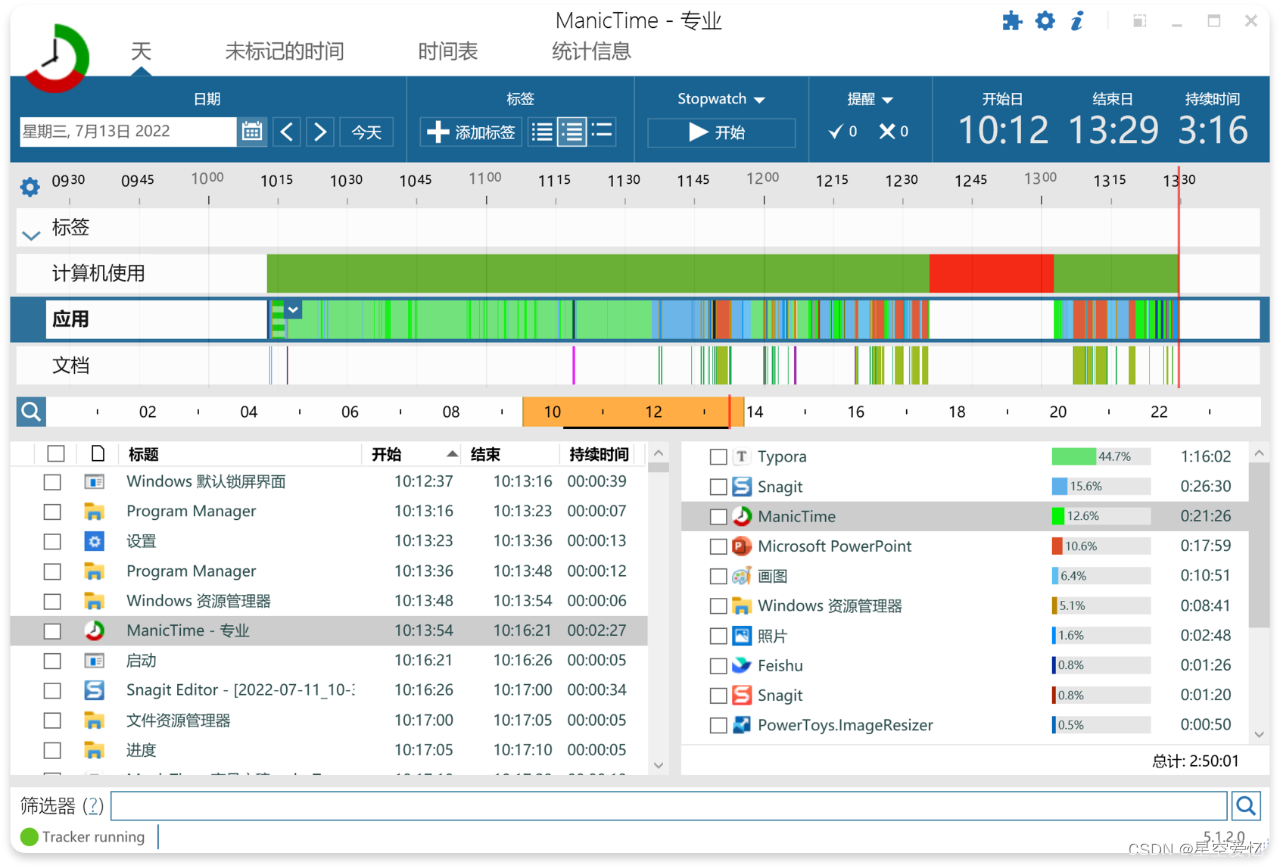Go to previous day arrow
Viewport: 1280px width, 868px height.
(x=287, y=131)
